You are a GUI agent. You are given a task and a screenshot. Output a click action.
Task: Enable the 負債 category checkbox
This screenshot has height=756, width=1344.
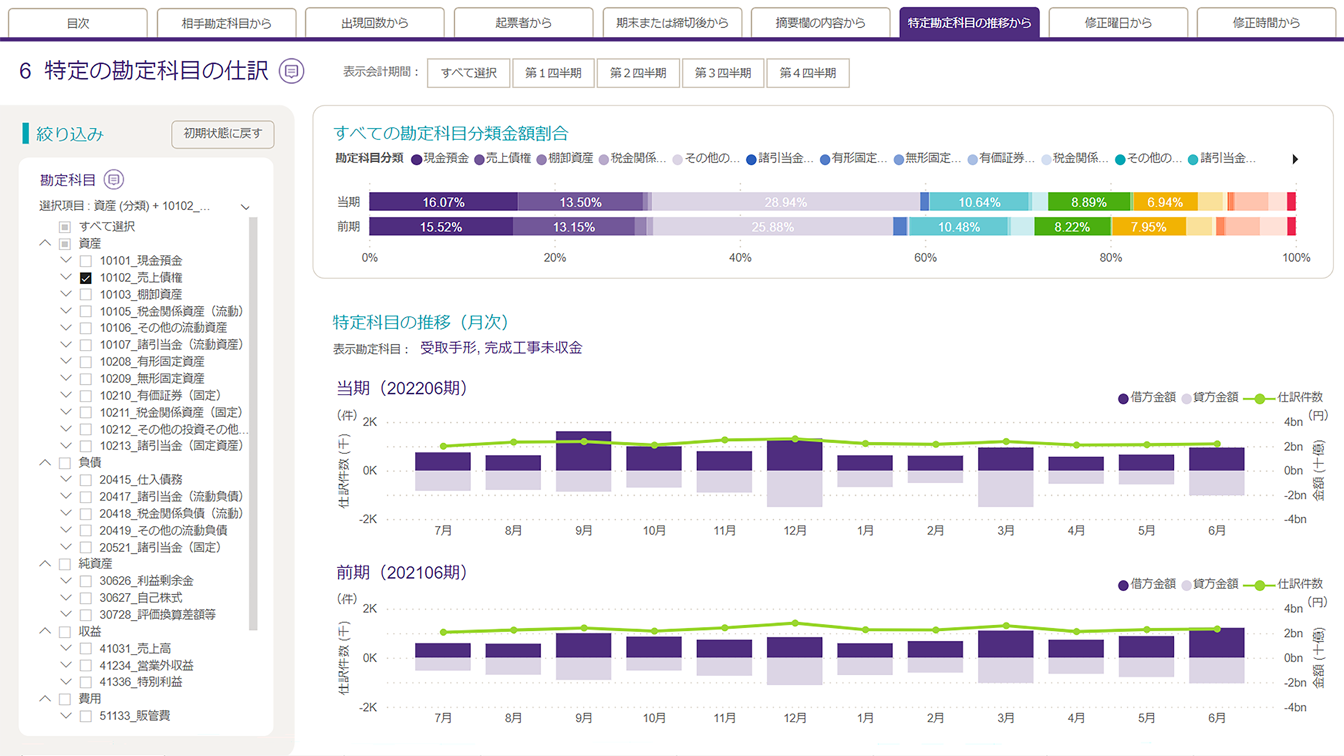tap(65, 463)
